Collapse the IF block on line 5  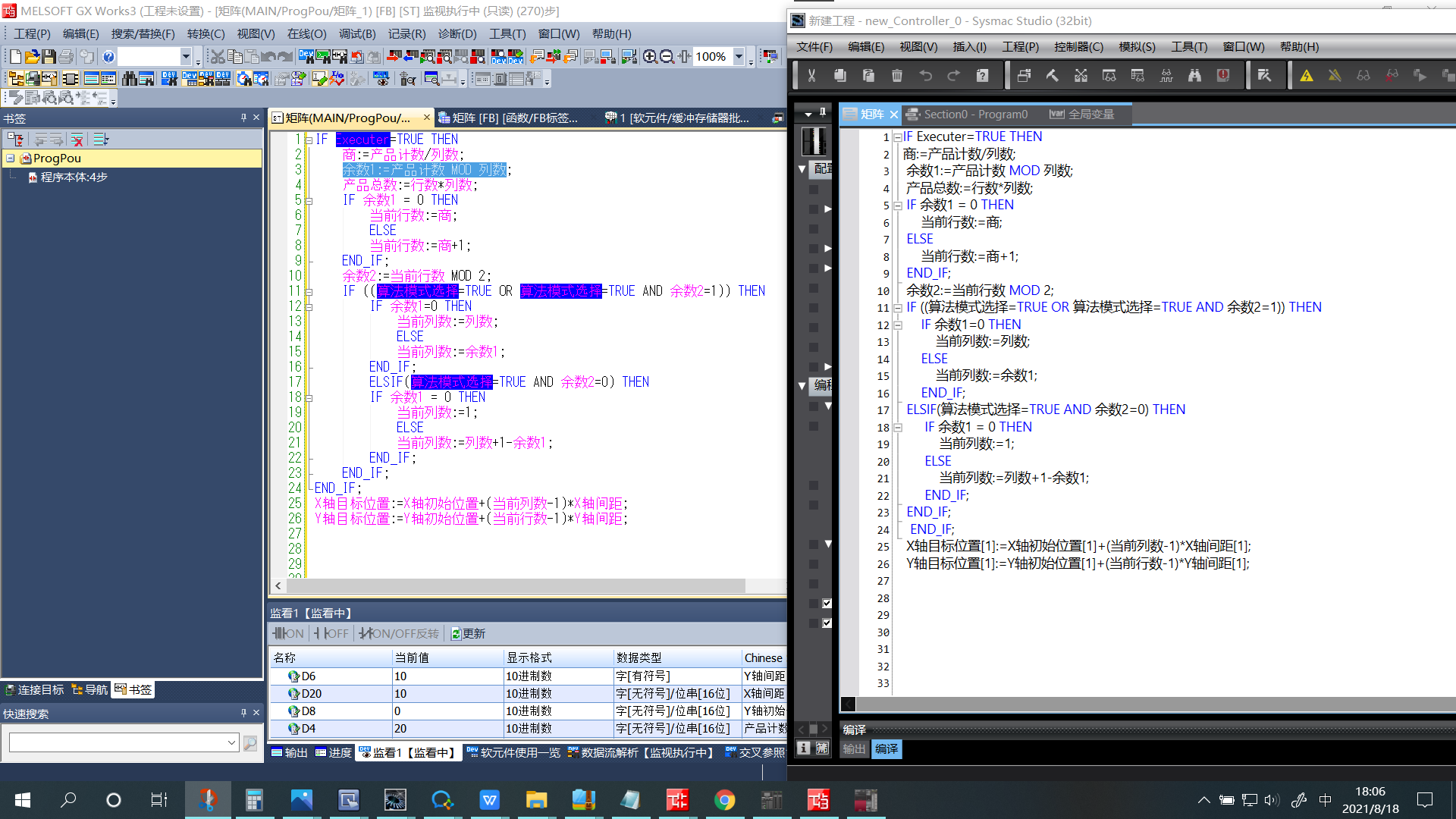pos(309,200)
